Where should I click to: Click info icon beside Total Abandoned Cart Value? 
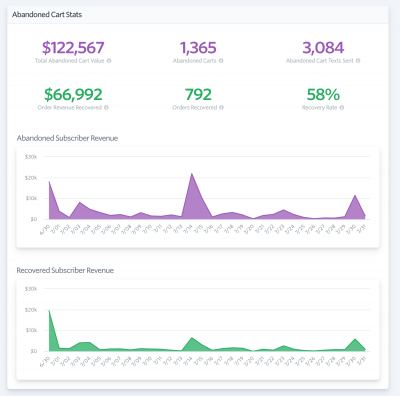109,61
